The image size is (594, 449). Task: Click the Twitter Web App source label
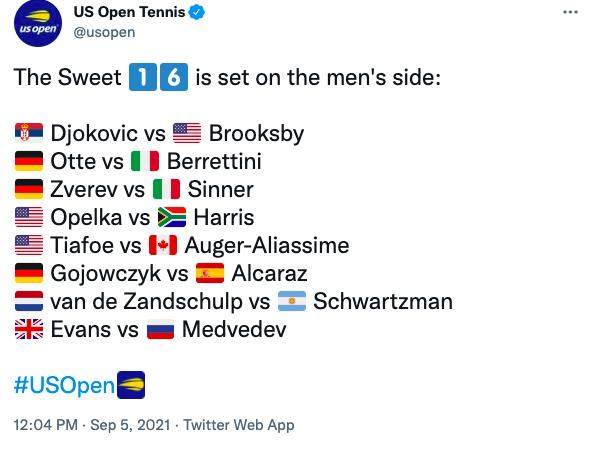coord(239,425)
